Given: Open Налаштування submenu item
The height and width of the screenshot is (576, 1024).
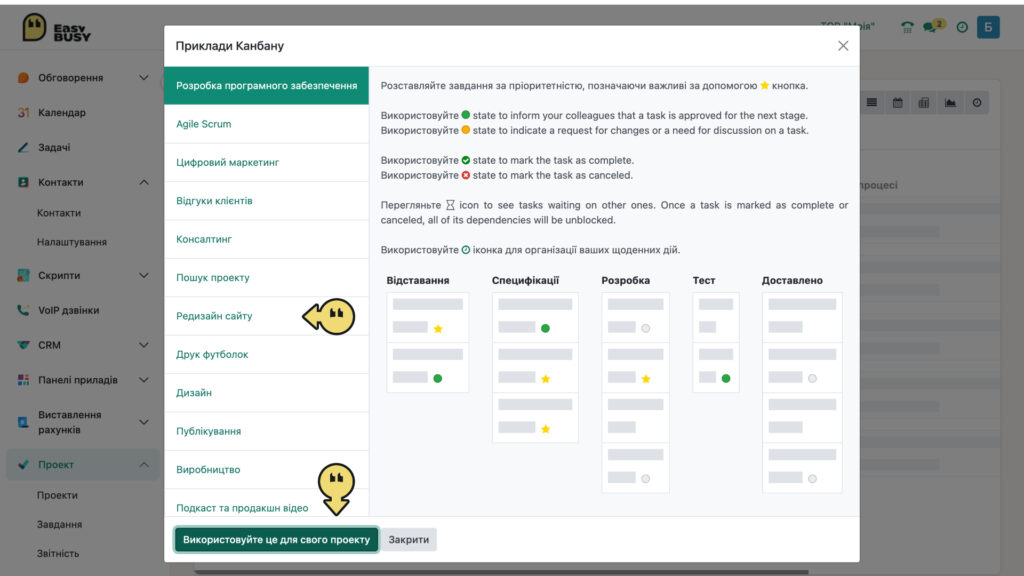Looking at the screenshot, I should pos(72,242).
